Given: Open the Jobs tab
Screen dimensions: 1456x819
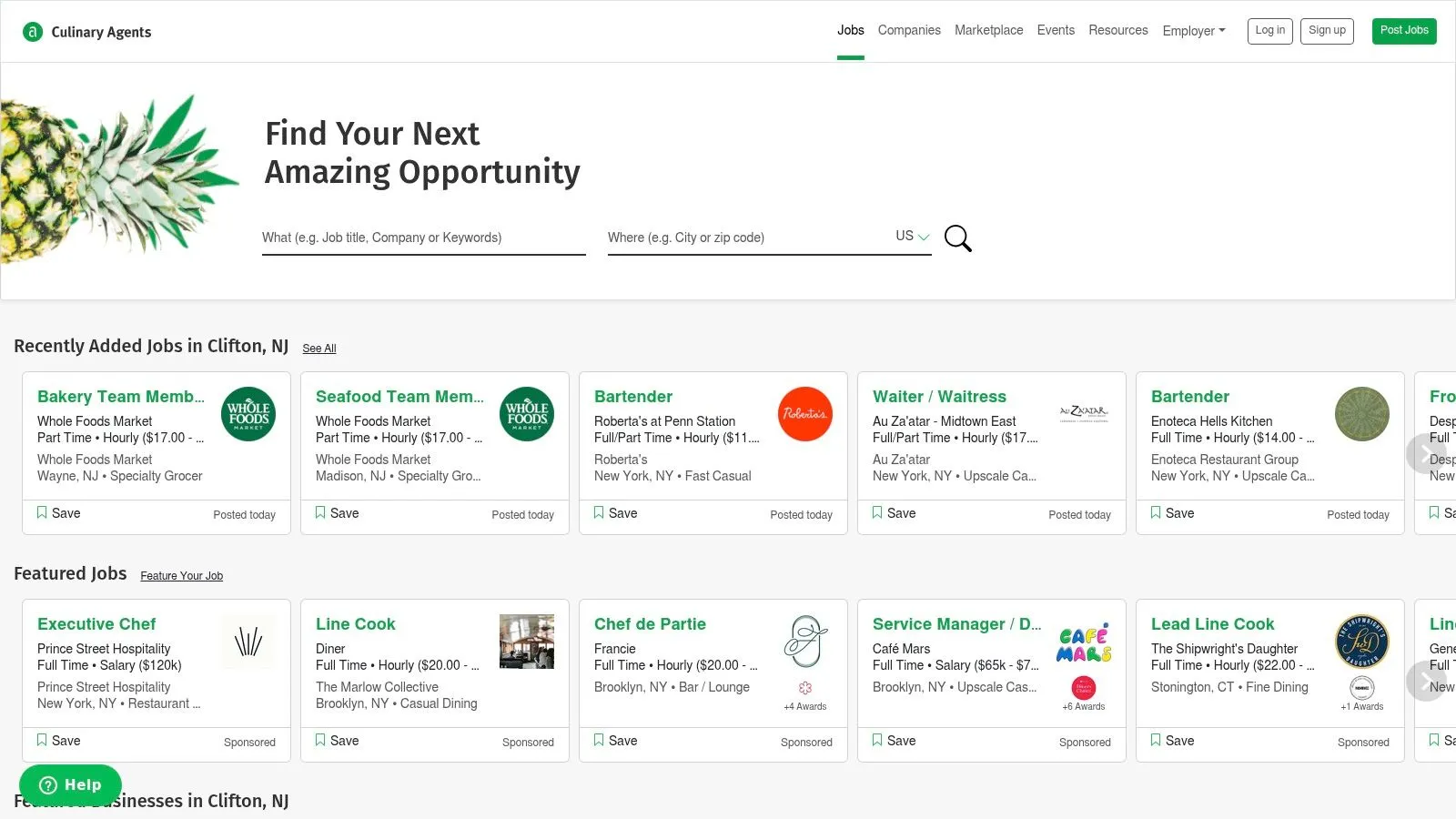Looking at the screenshot, I should (x=851, y=30).
